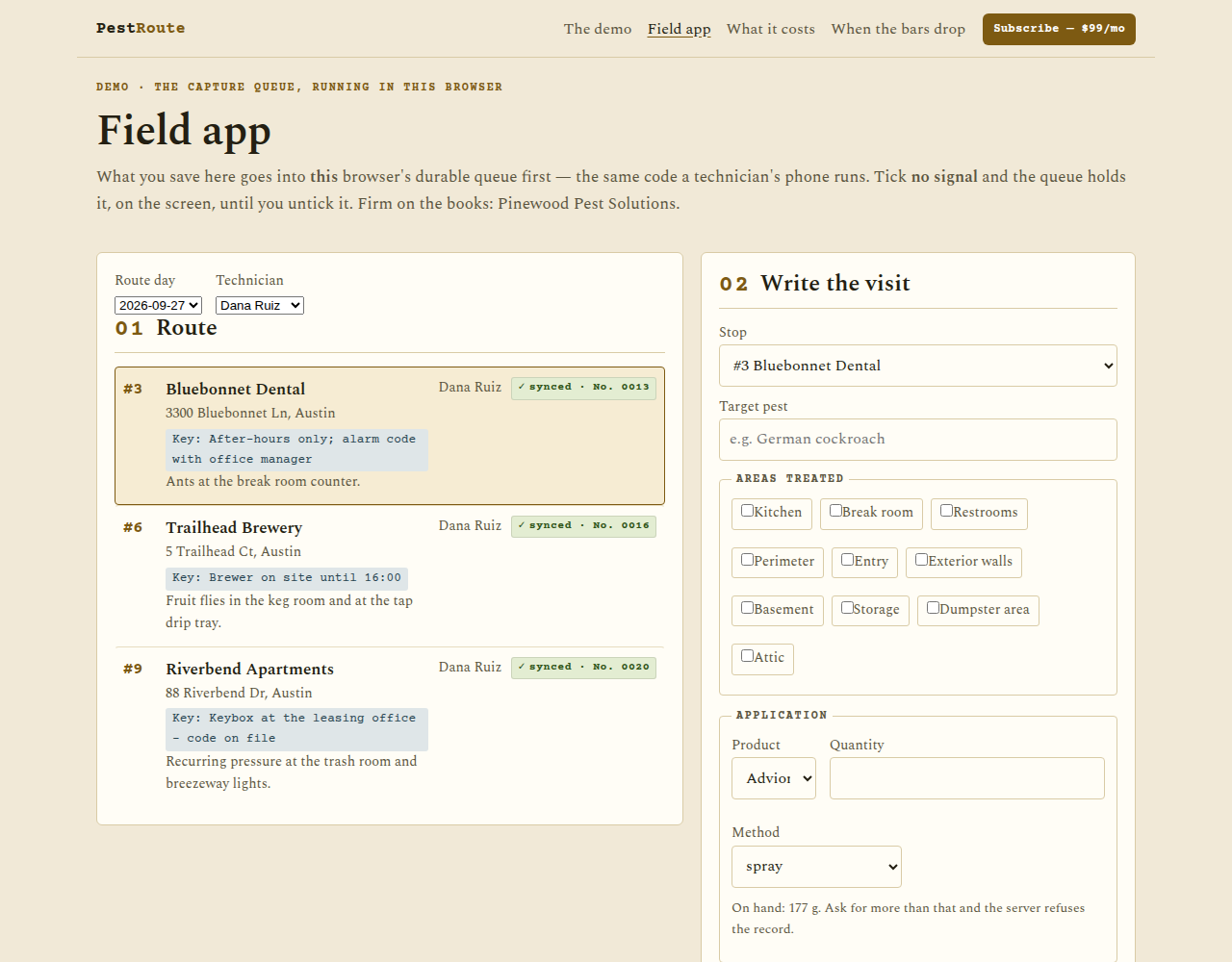Click the stop number #6 label
Viewport: 1232px width, 962px height.
pos(133,528)
